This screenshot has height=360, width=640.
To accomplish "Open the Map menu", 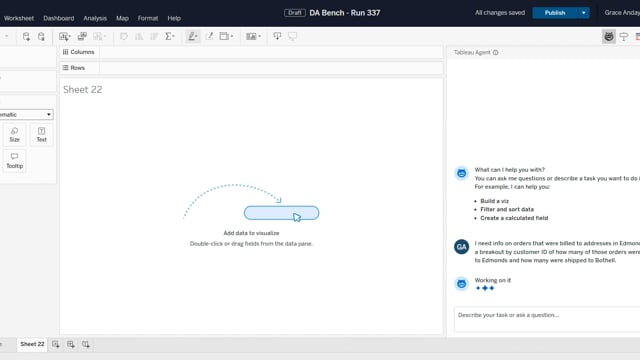I will tap(122, 18).
